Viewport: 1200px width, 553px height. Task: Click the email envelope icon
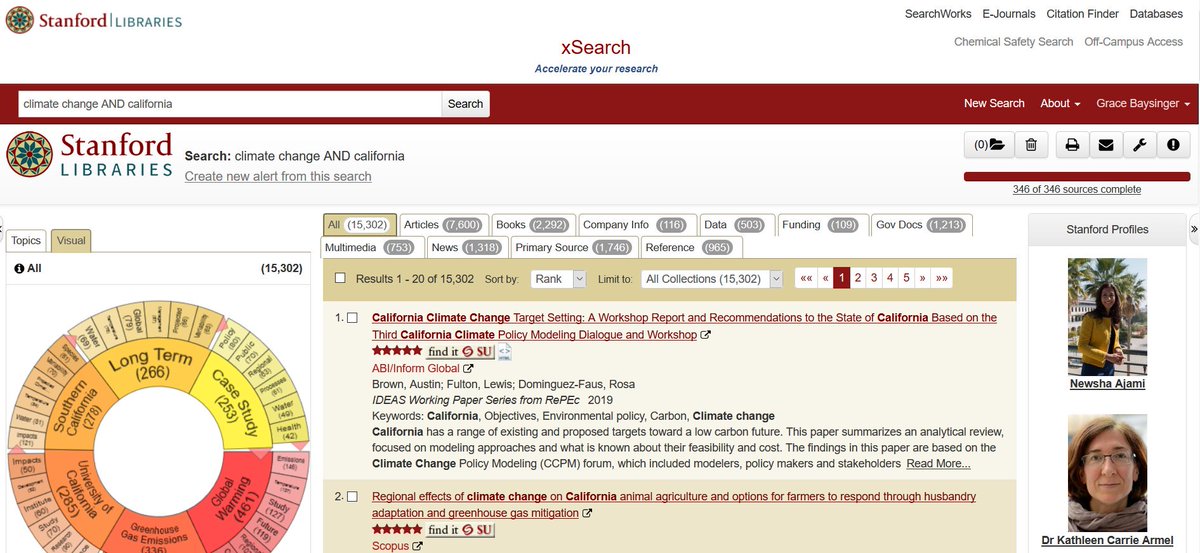[1106, 145]
